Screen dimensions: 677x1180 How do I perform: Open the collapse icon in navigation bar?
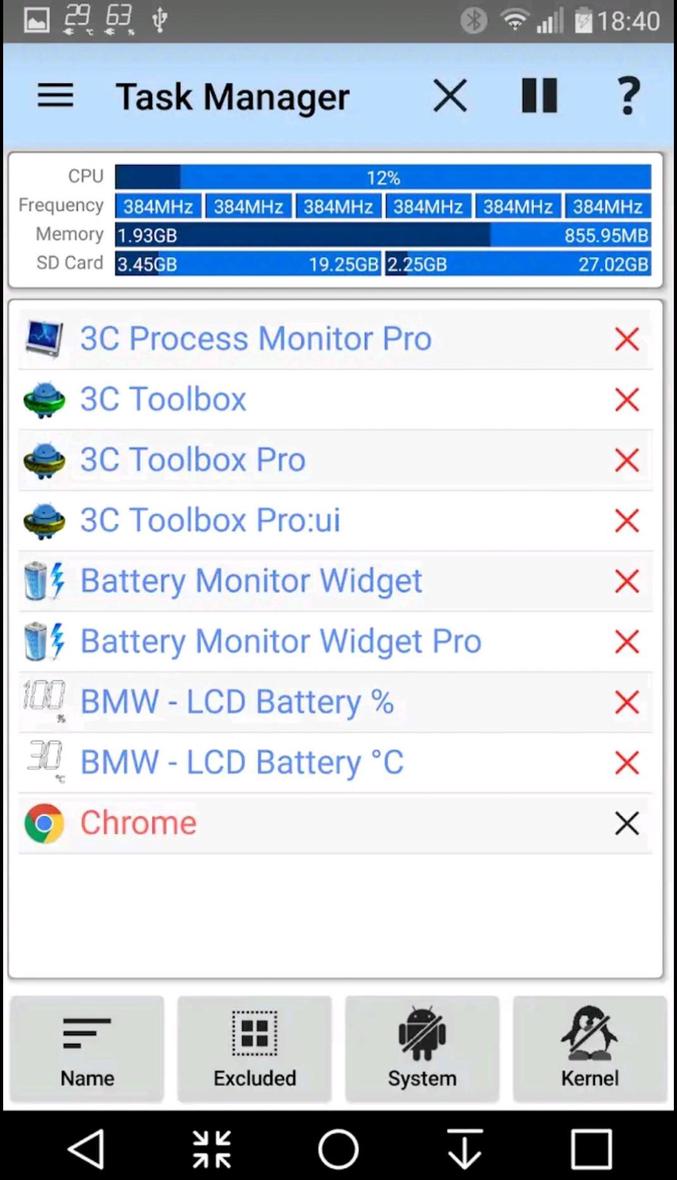[213, 1149]
